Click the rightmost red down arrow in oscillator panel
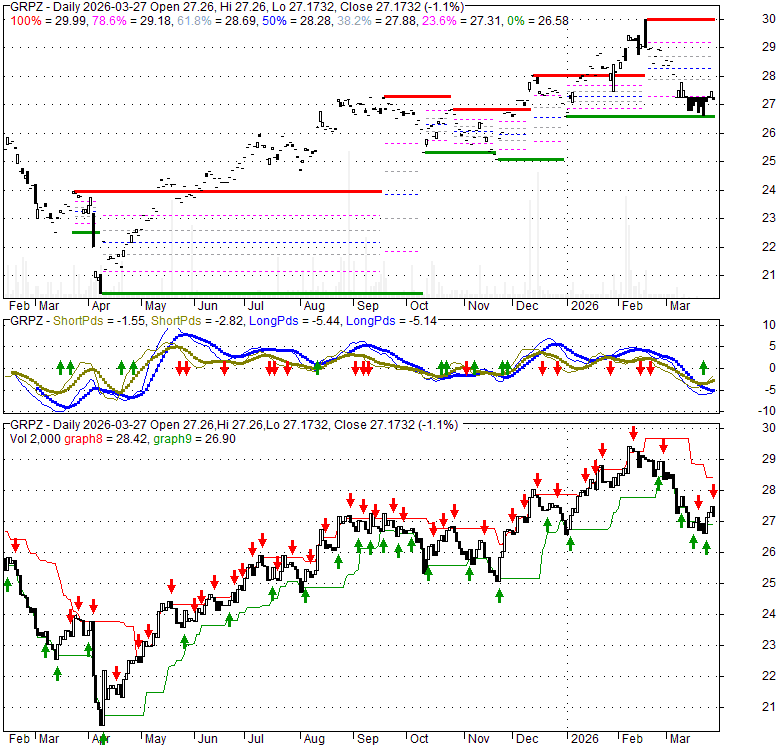 [x=650, y=368]
